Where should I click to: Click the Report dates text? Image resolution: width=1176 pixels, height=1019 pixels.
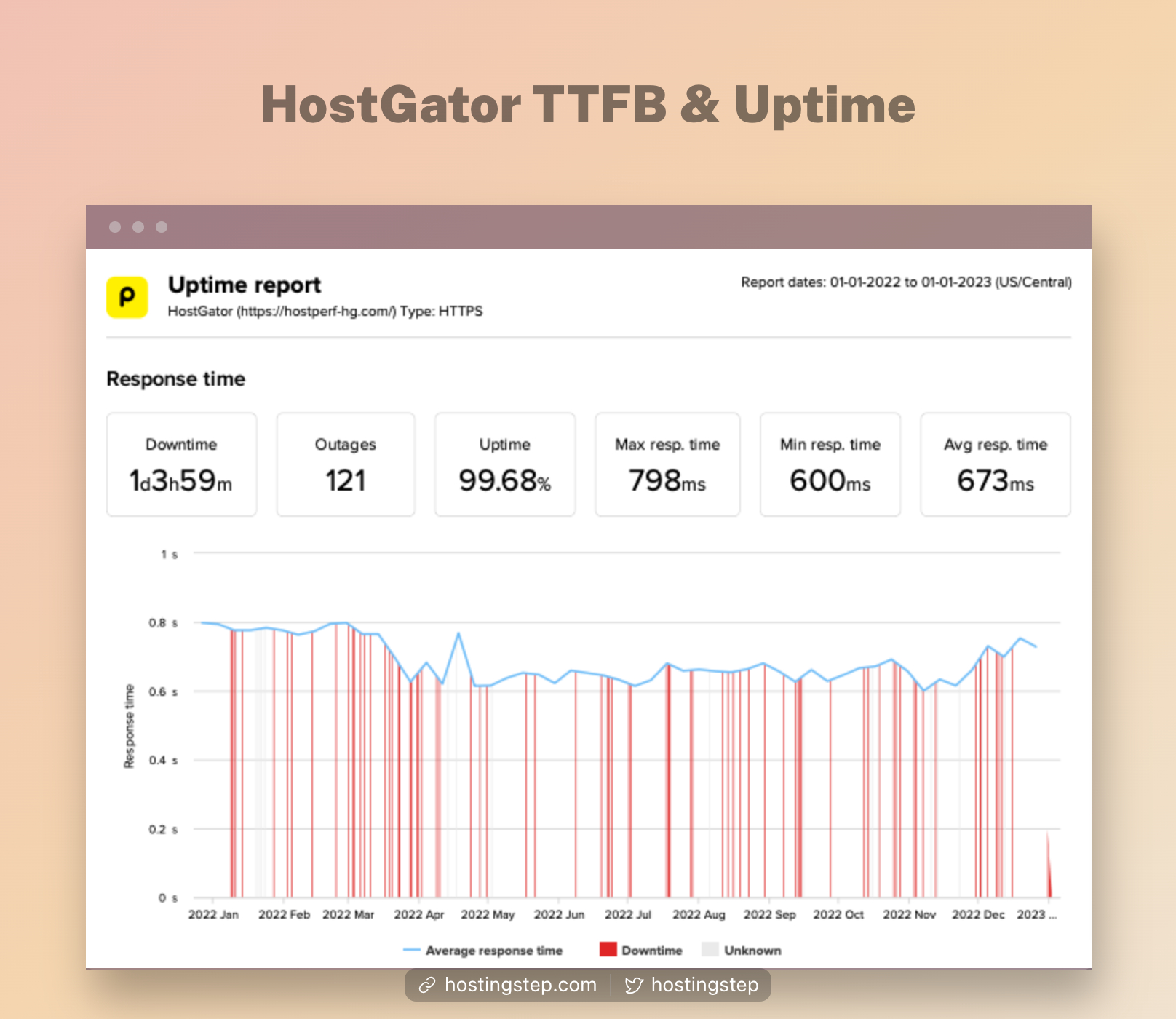pos(906,282)
